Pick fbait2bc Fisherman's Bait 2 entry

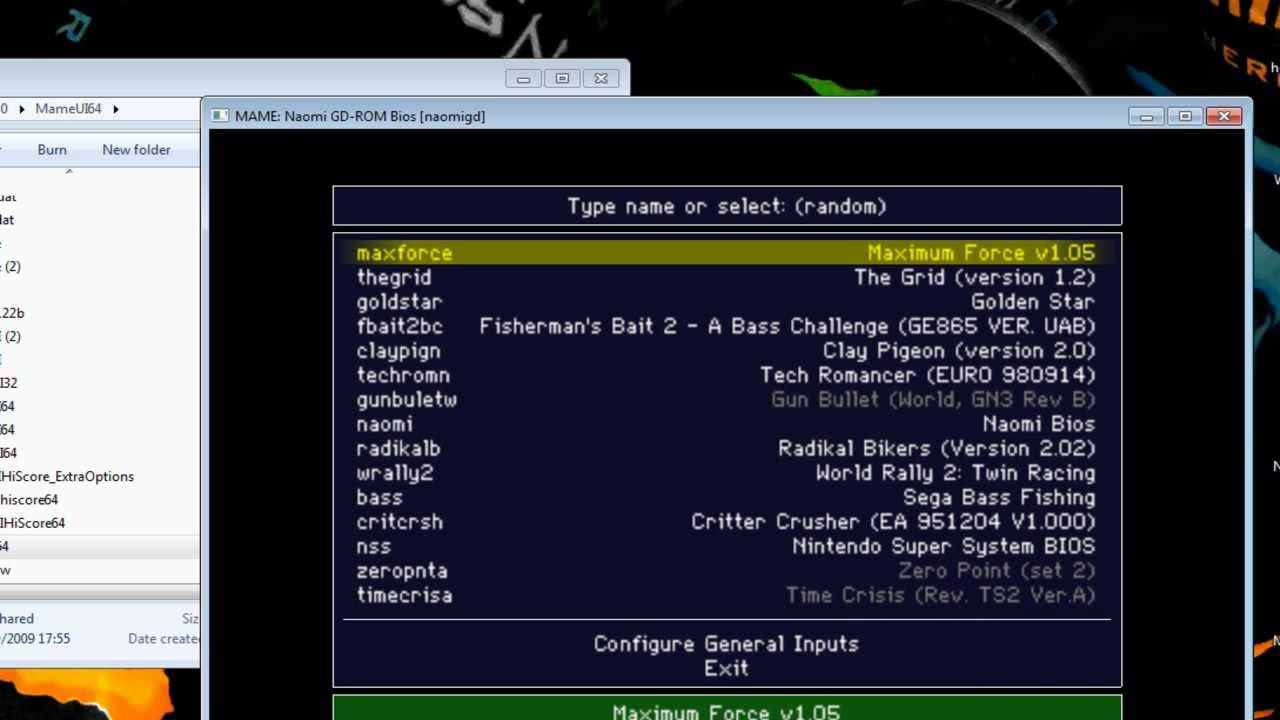(726, 326)
